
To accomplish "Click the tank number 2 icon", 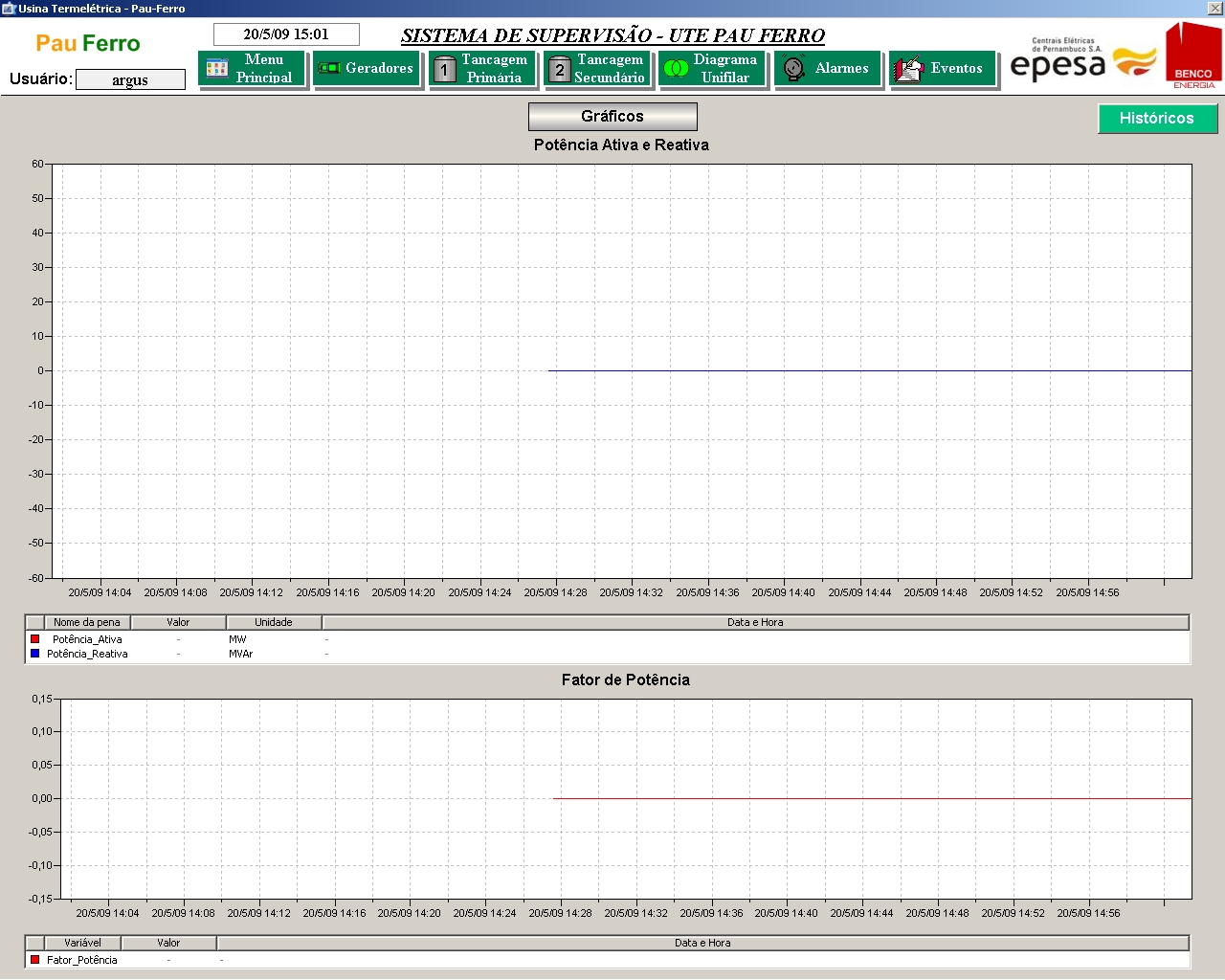I will 560,69.
